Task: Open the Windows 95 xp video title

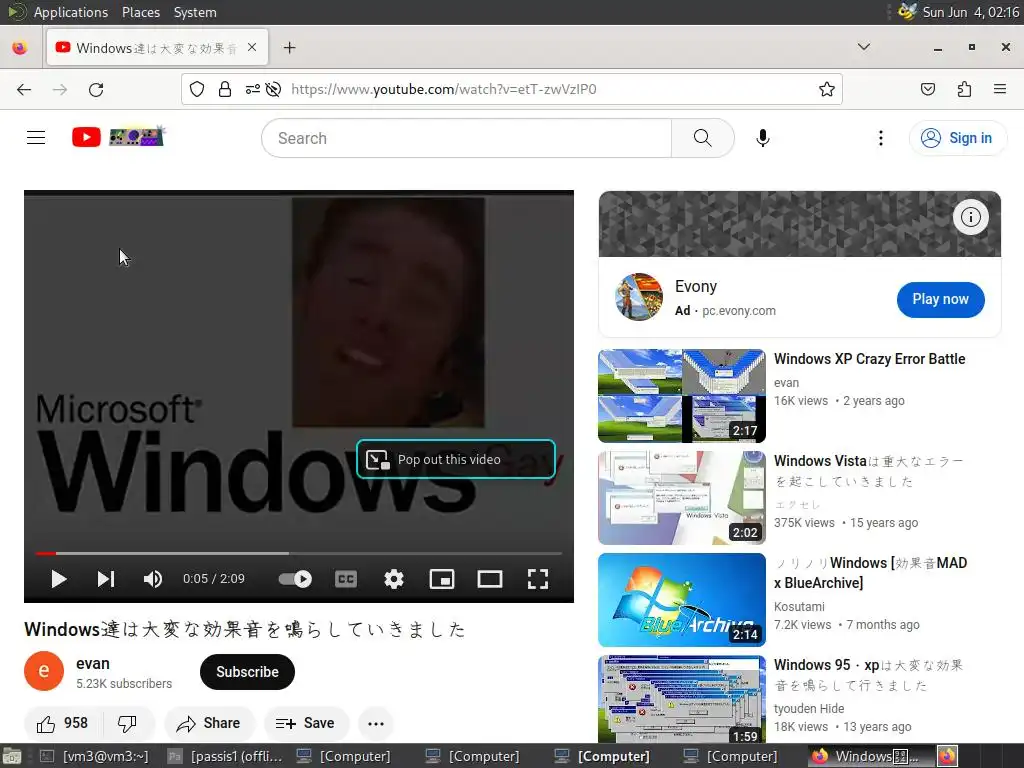Action: tap(869, 675)
